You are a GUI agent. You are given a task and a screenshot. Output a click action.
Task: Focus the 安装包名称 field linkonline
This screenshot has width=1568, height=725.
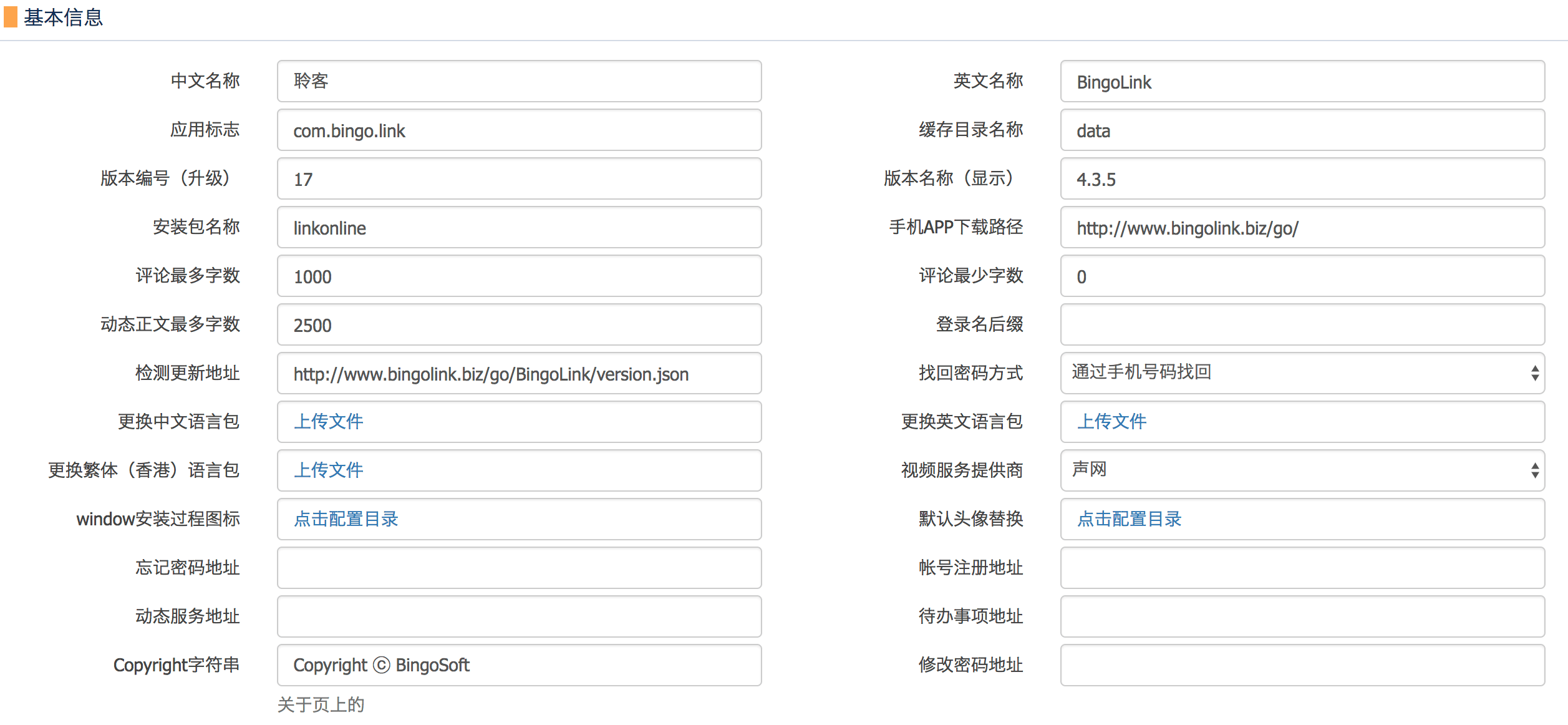(x=519, y=227)
